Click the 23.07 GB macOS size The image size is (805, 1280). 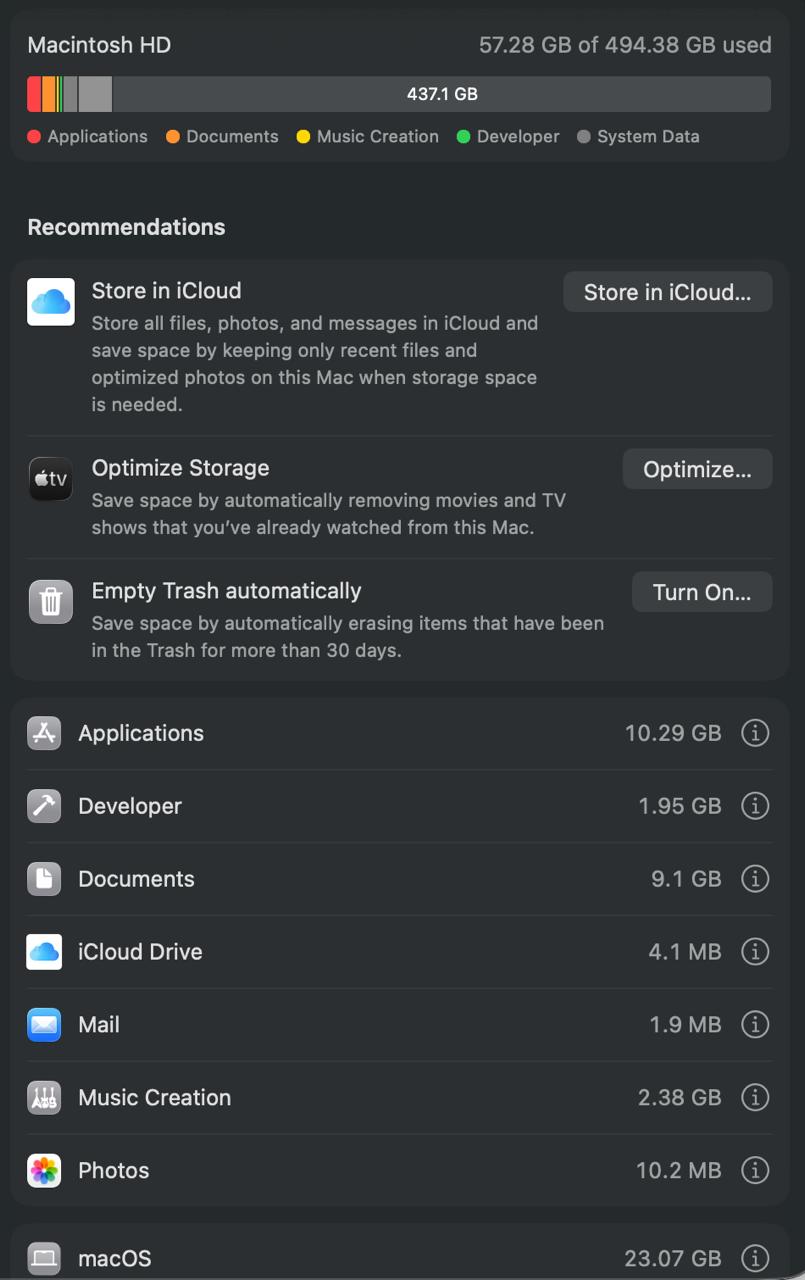673,1258
